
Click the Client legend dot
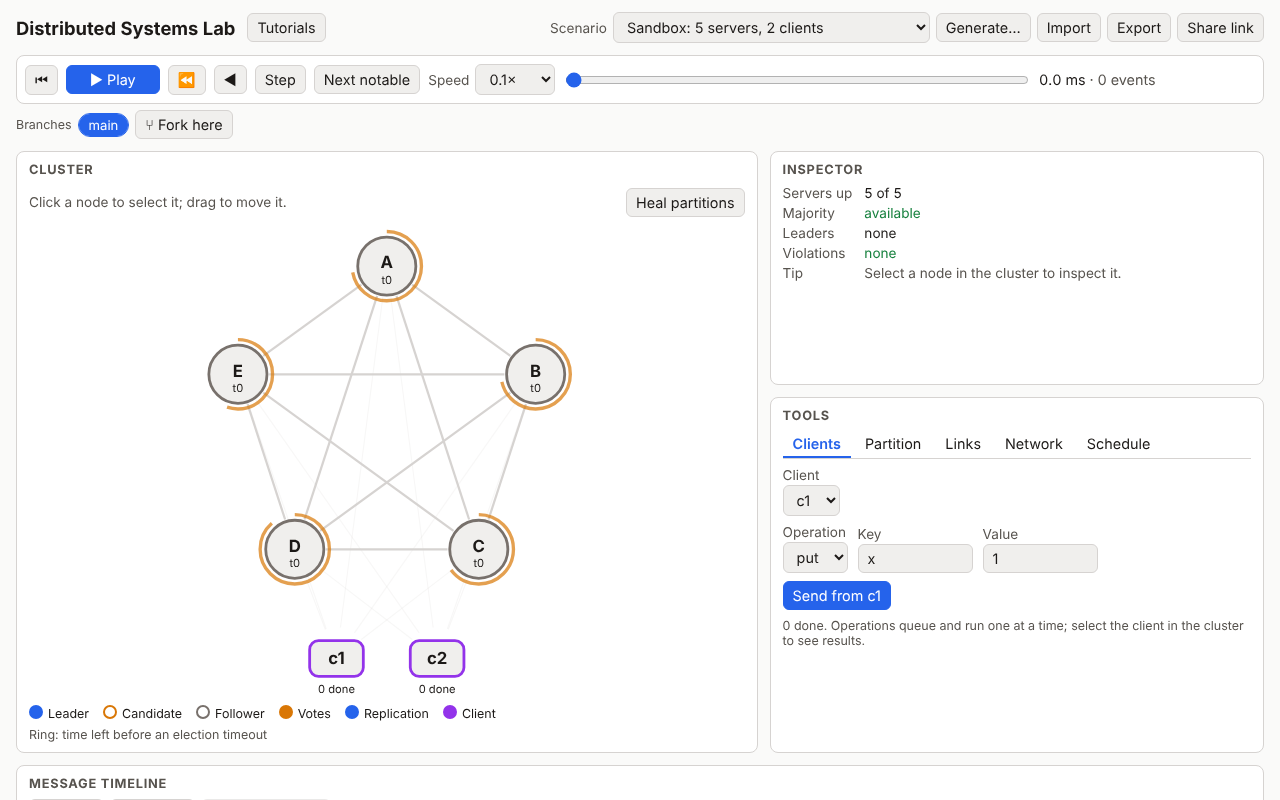[x=450, y=713]
